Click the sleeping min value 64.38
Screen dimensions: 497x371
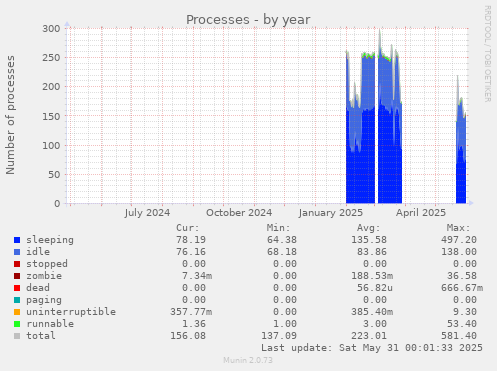[x=282, y=240]
